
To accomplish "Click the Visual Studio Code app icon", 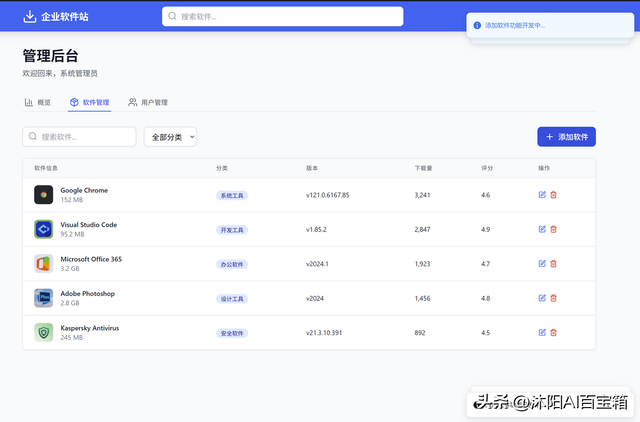I will tap(44, 229).
